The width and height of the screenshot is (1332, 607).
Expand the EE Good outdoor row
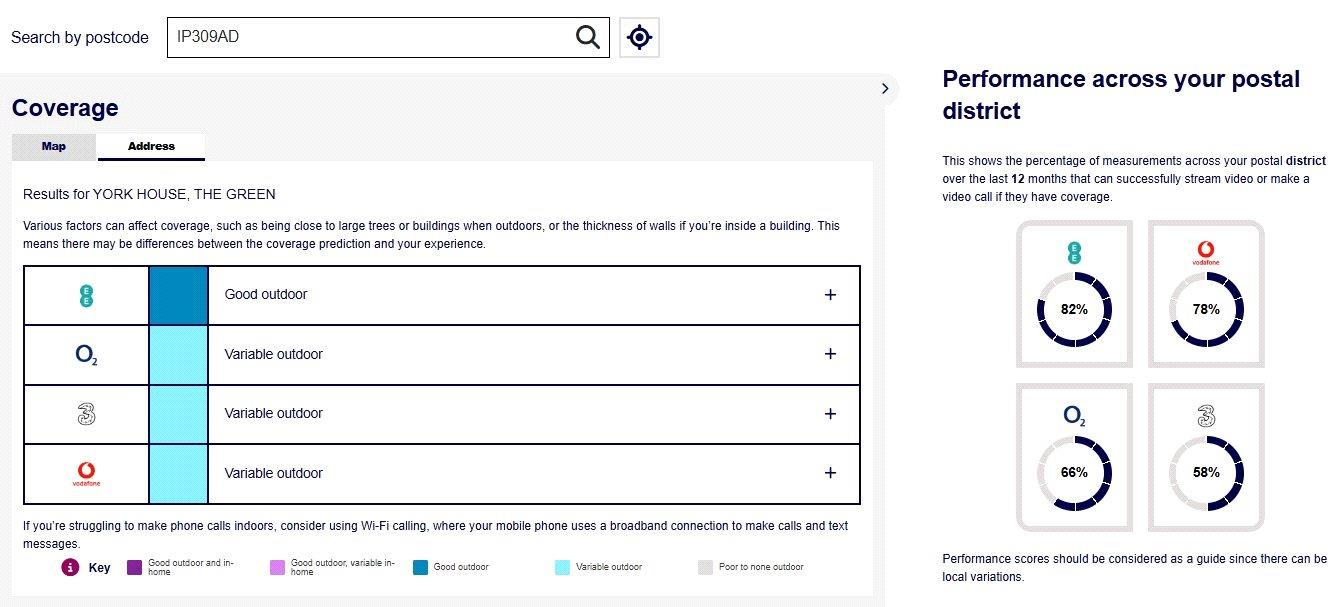tap(830, 295)
